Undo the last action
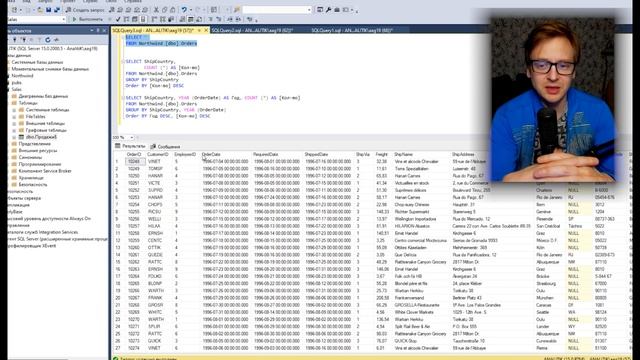The image size is (640, 360). [184, 10]
